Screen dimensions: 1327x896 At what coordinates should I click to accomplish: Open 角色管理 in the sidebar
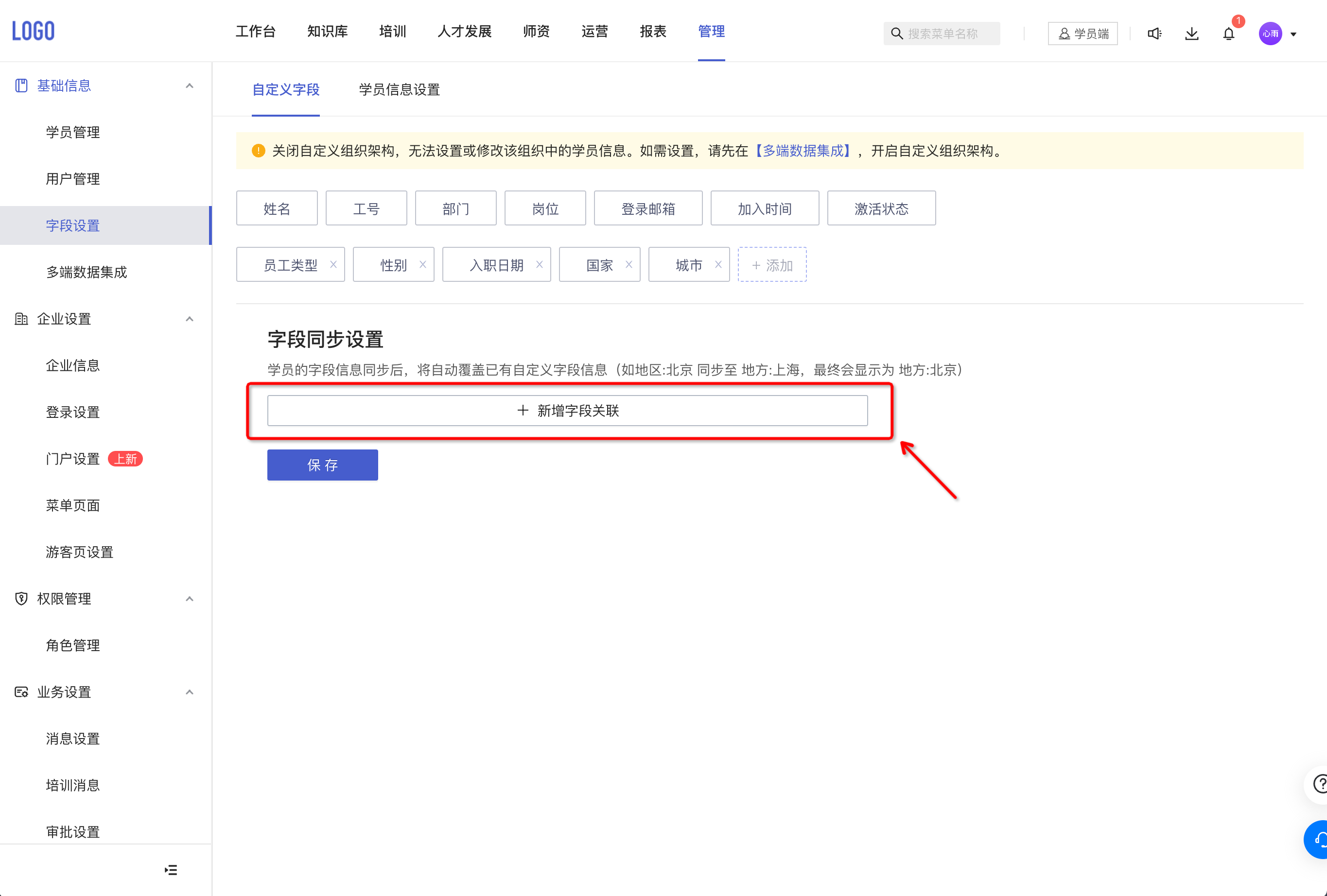72,645
